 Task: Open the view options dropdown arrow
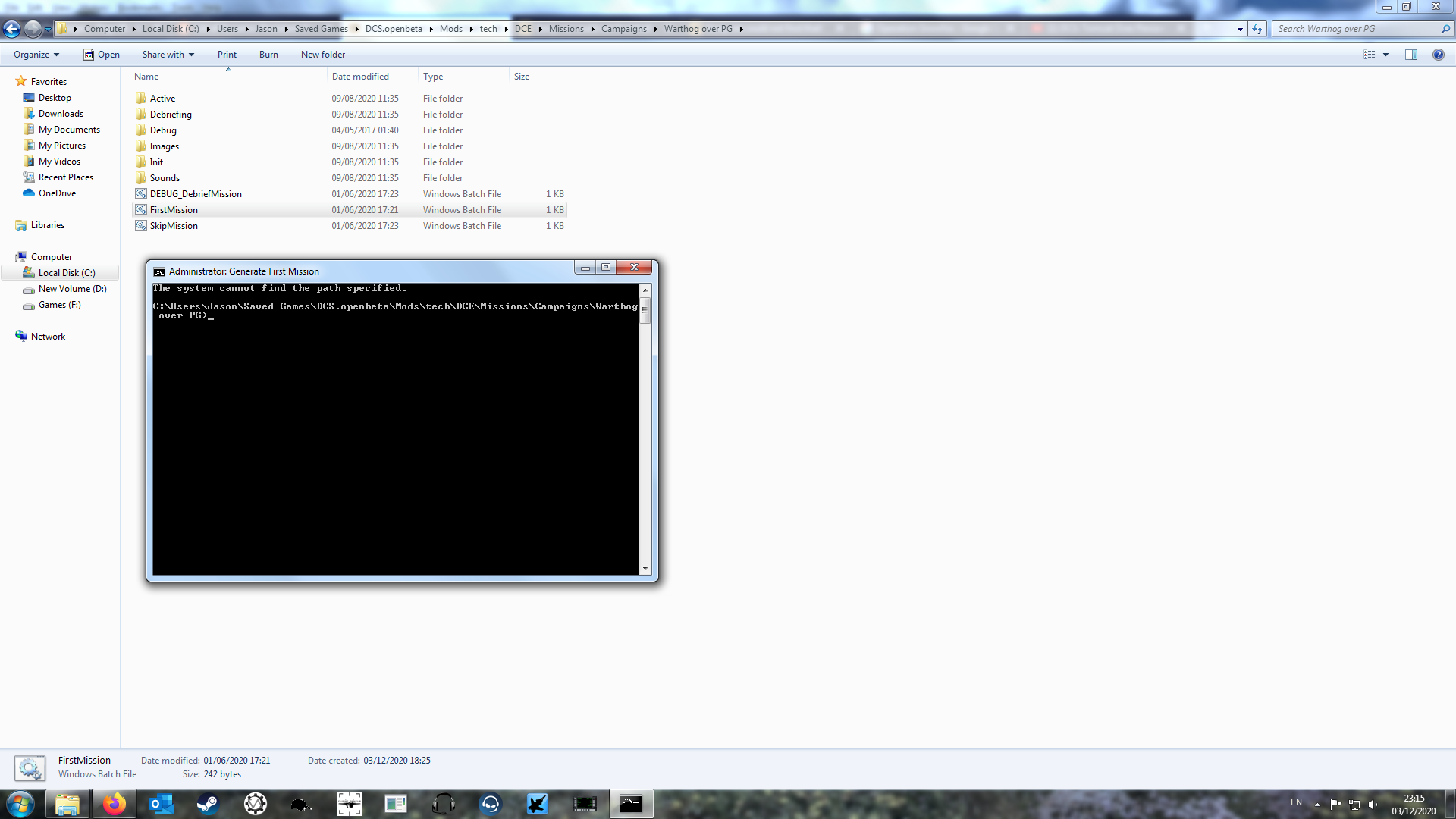[1385, 55]
